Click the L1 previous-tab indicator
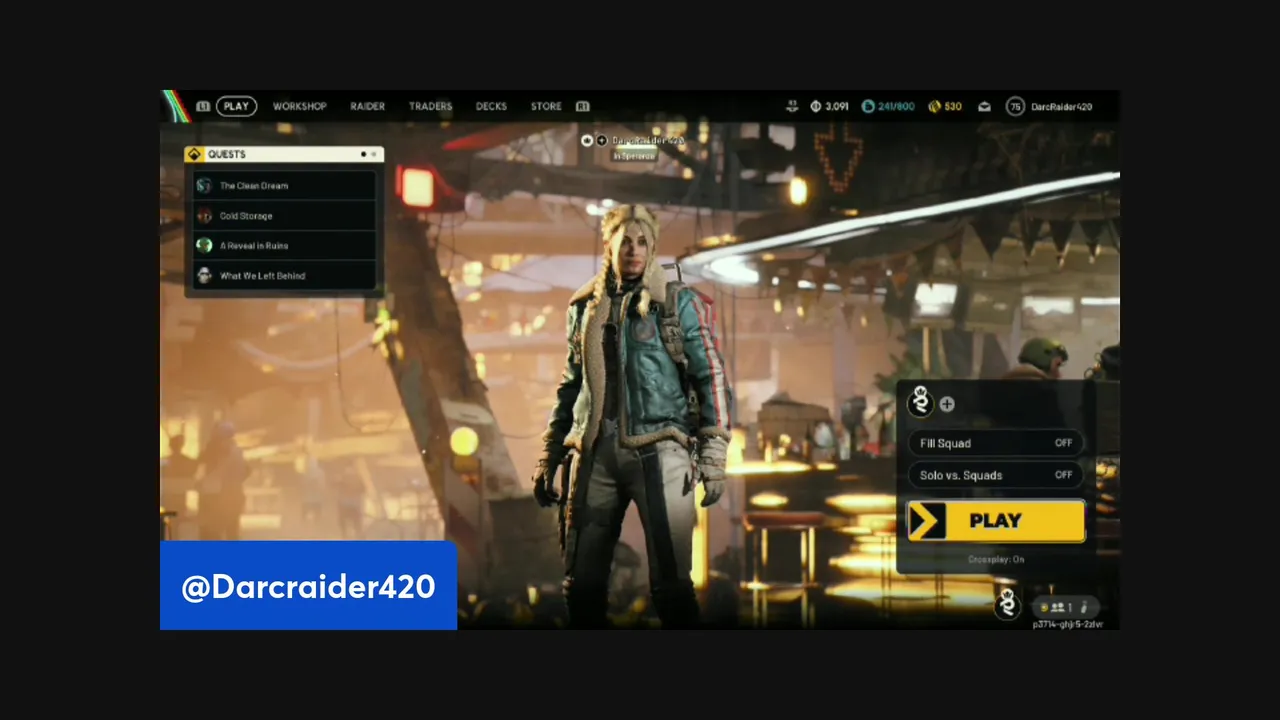This screenshot has height=720, width=1280. (203, 106)
